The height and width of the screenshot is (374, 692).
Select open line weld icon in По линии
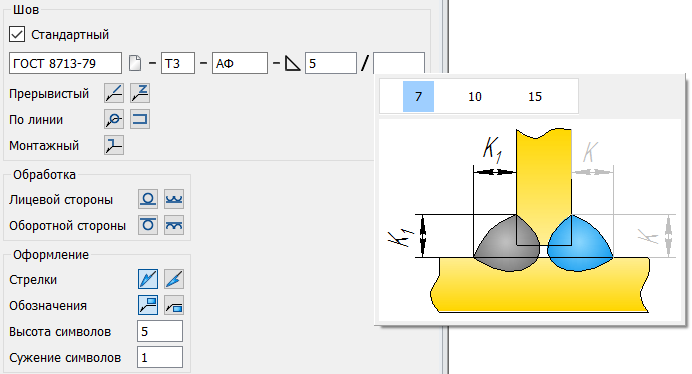tap(140, 119)
